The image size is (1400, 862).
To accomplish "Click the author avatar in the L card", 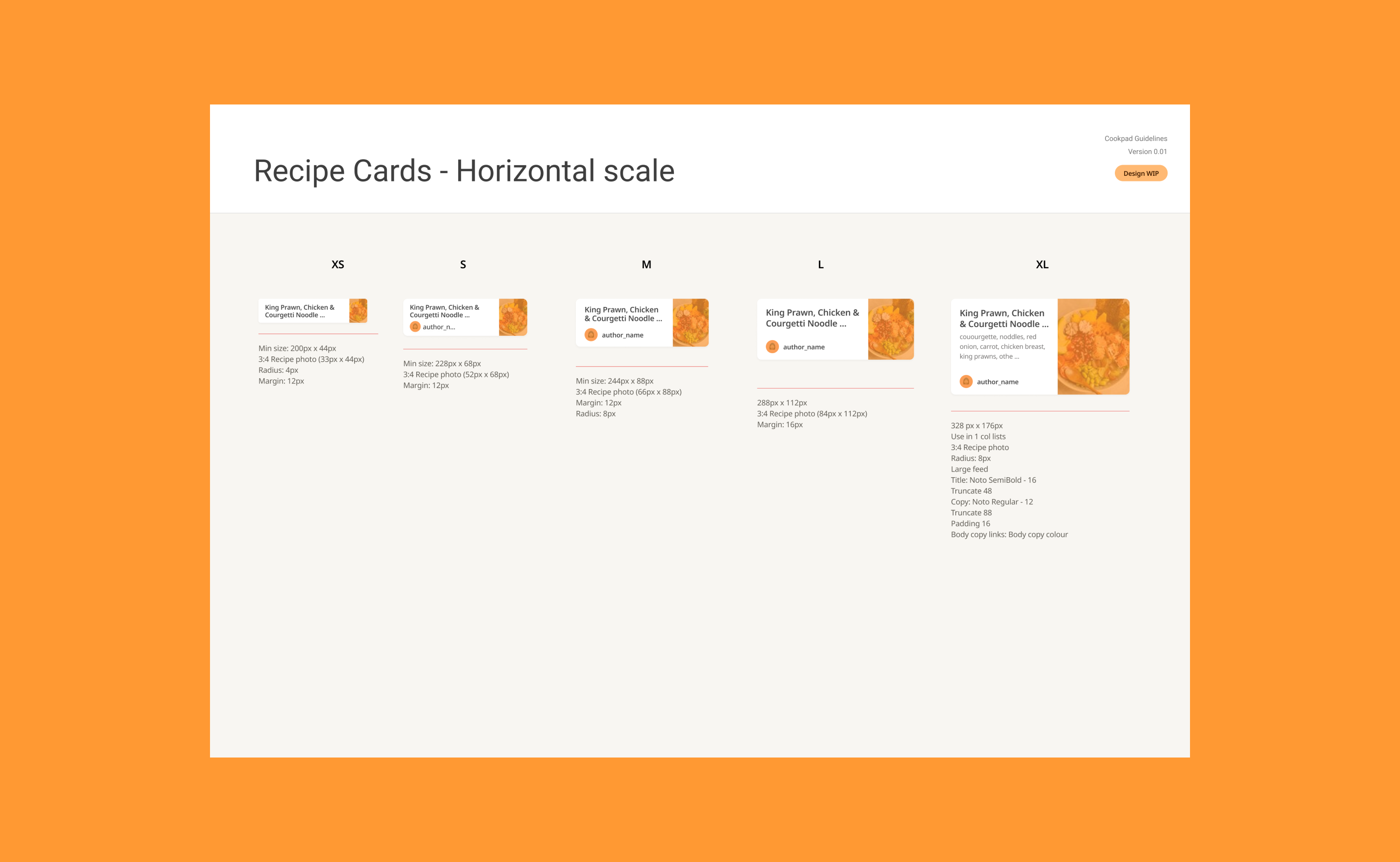I will pyautogui.click(x=772, y=347).
